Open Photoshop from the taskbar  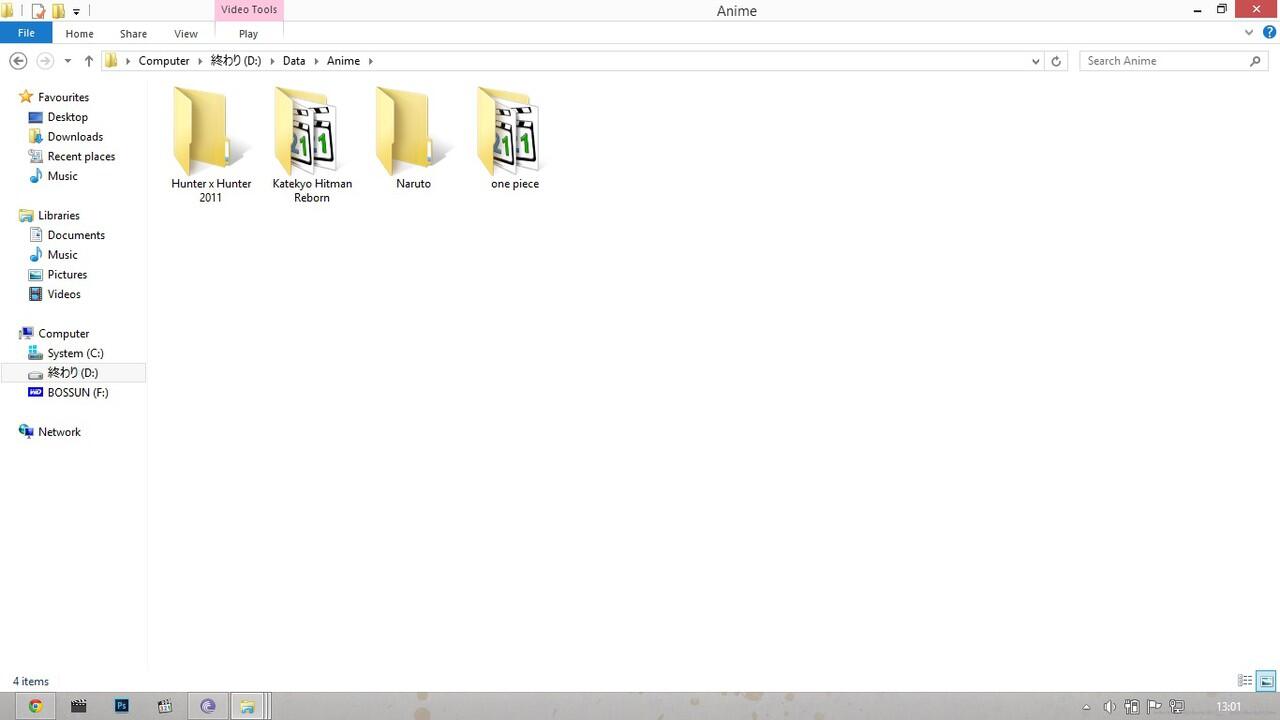[122, 706]
